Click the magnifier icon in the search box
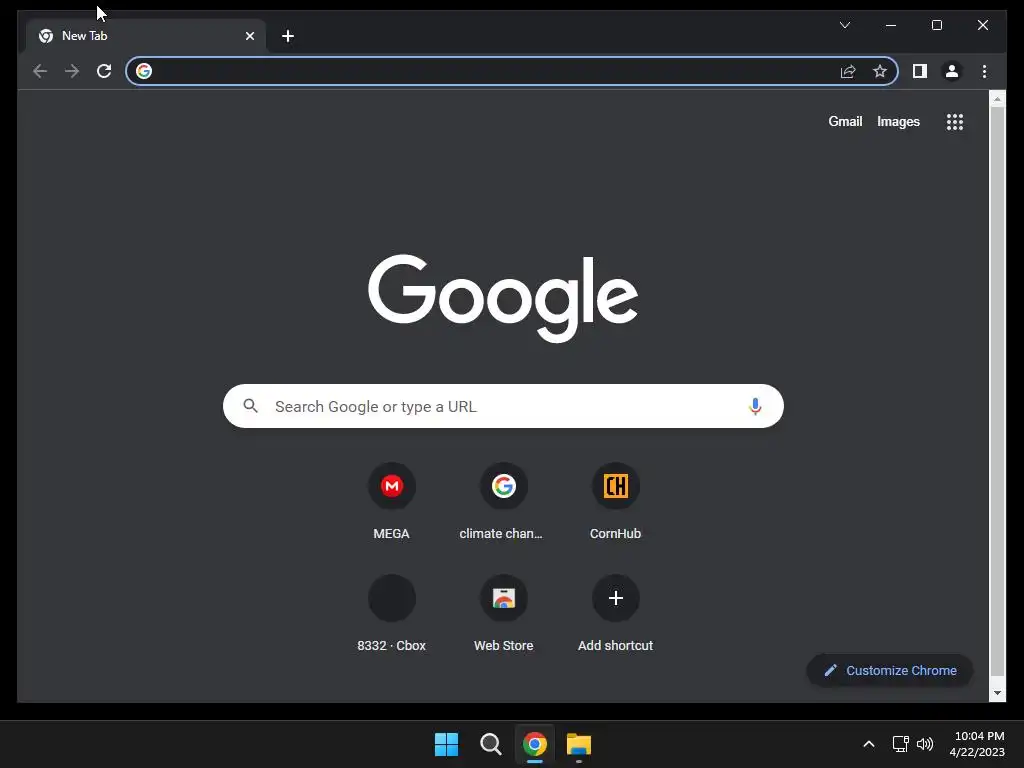The height and width of the screenshot is (768, 1024). point(250,406)
